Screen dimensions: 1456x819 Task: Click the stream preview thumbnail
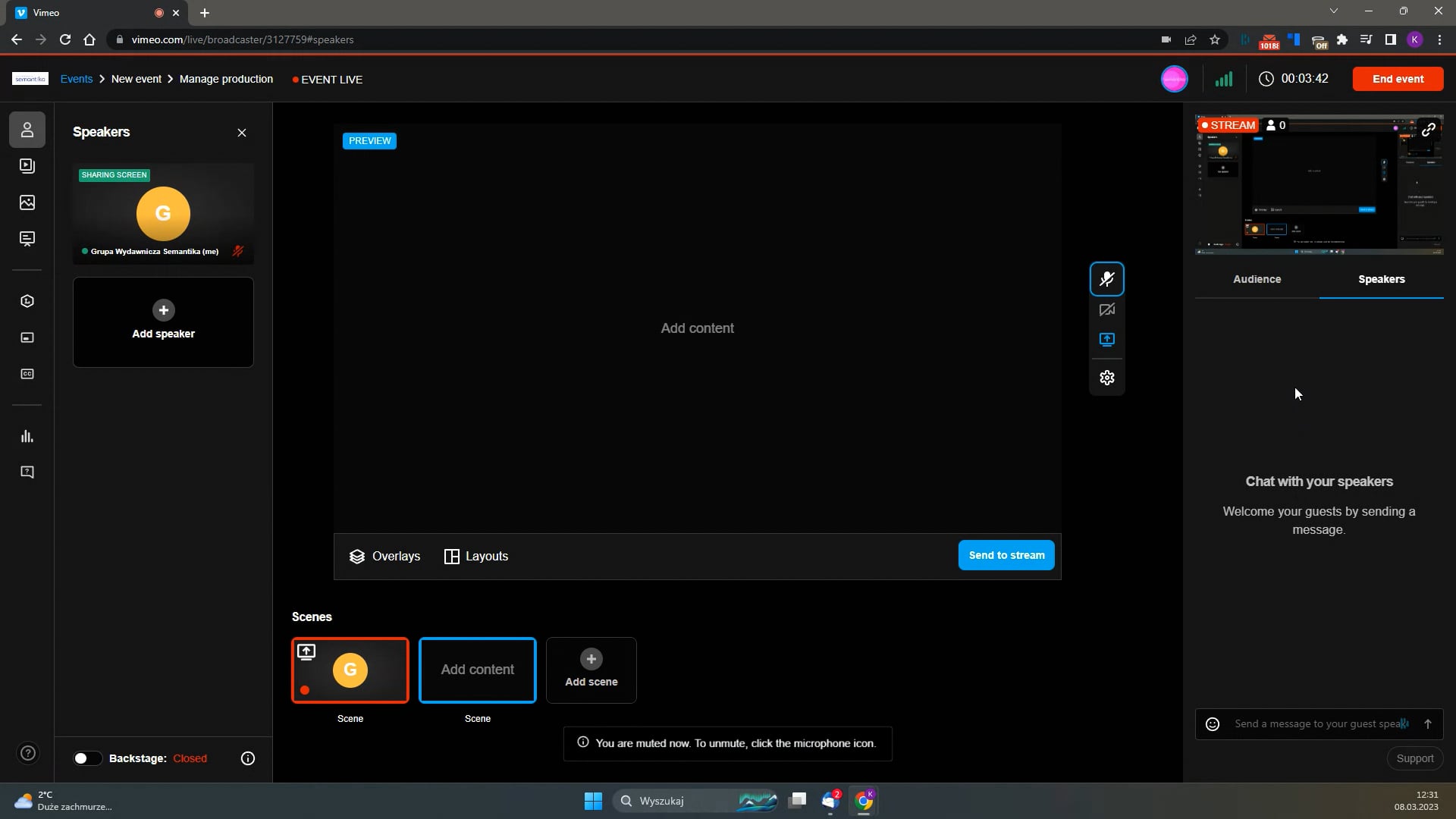pyautogui.click(x=1319, y=184)
